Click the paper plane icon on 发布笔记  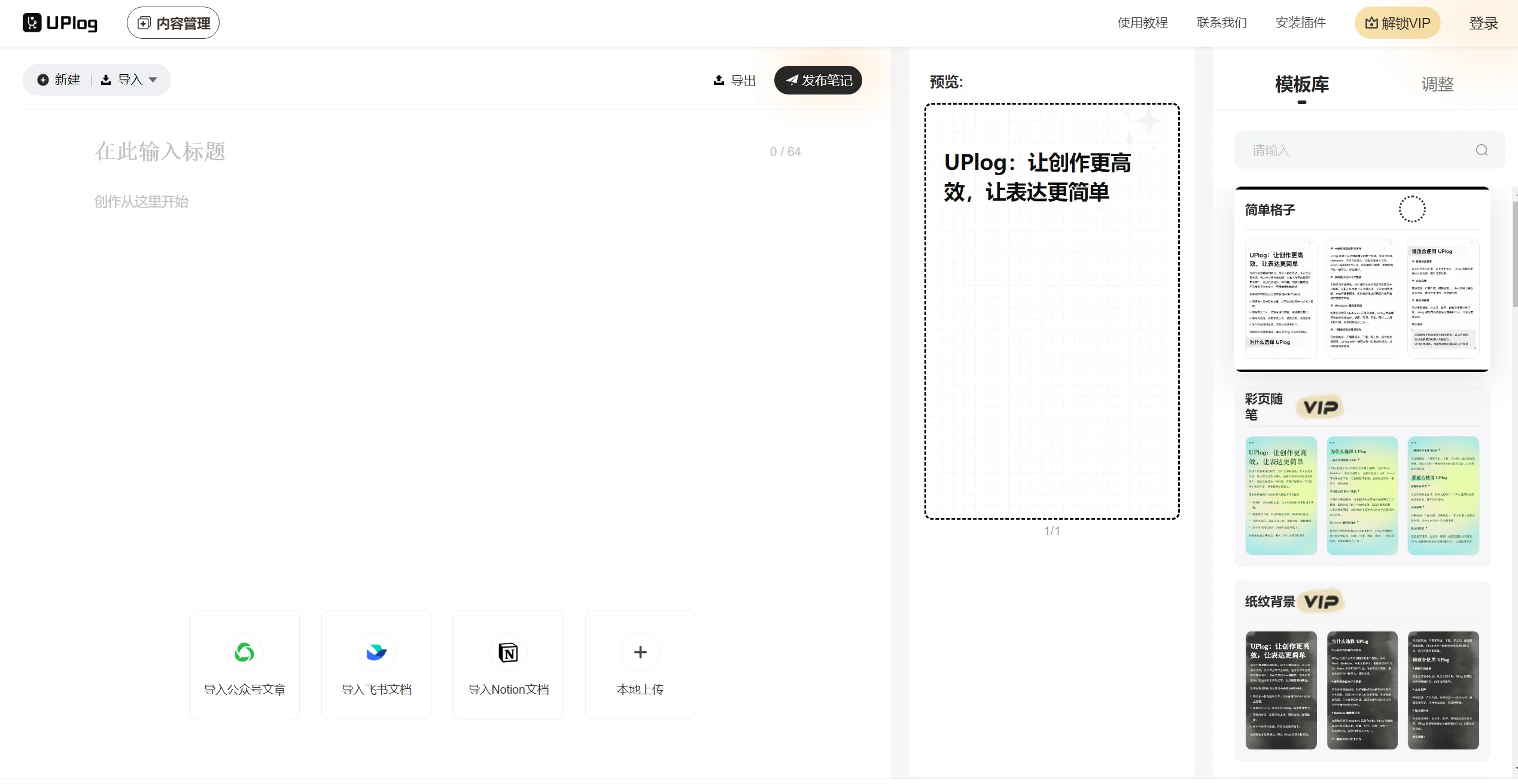792,80
